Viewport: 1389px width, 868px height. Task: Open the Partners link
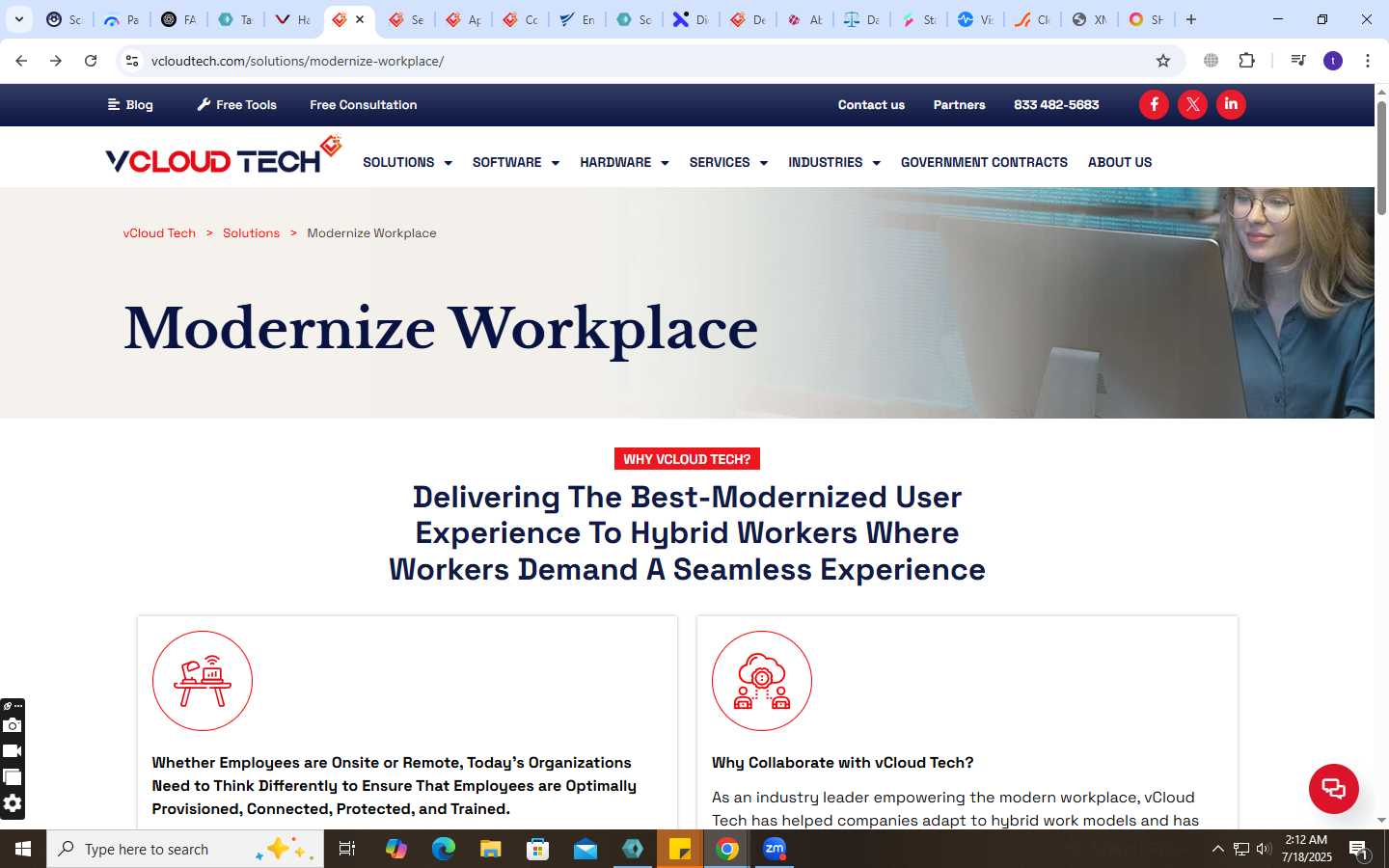coord(959,105)
